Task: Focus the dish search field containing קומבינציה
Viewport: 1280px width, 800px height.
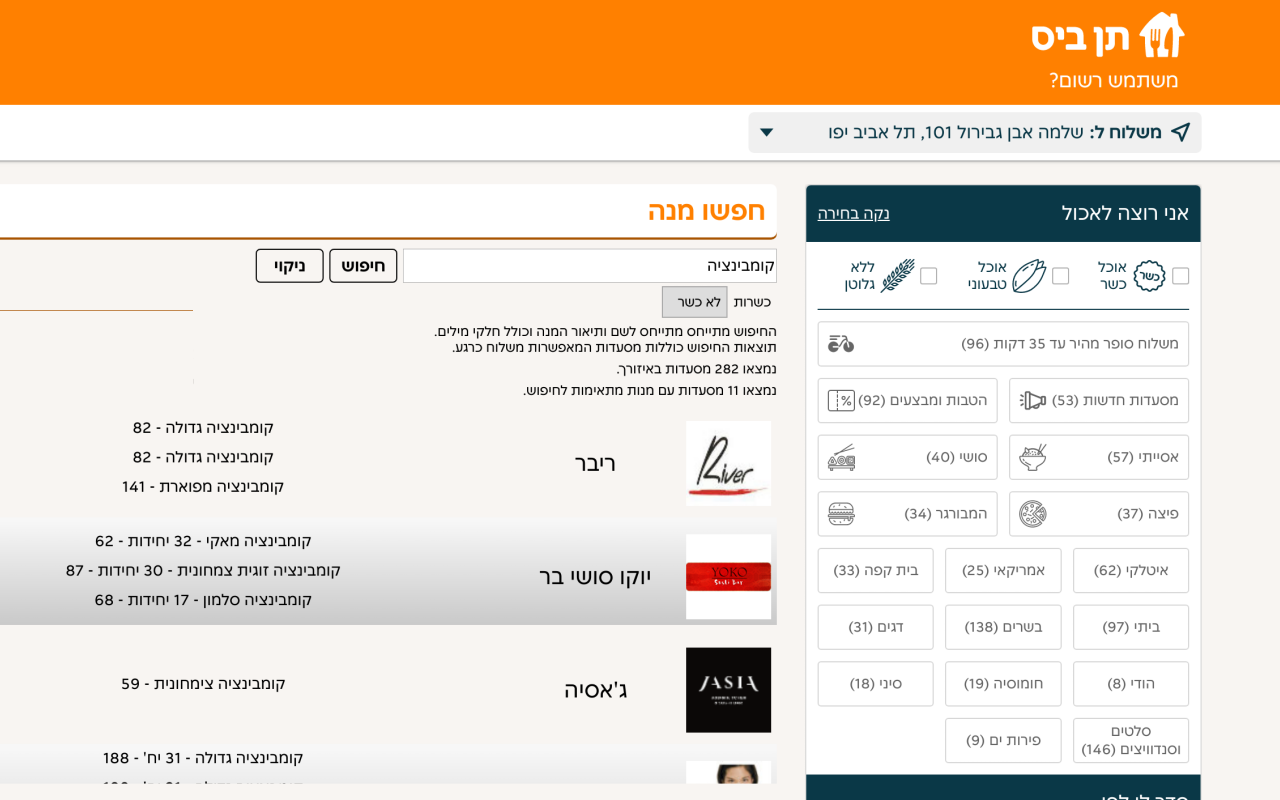Action: click(x=590, y=266)
